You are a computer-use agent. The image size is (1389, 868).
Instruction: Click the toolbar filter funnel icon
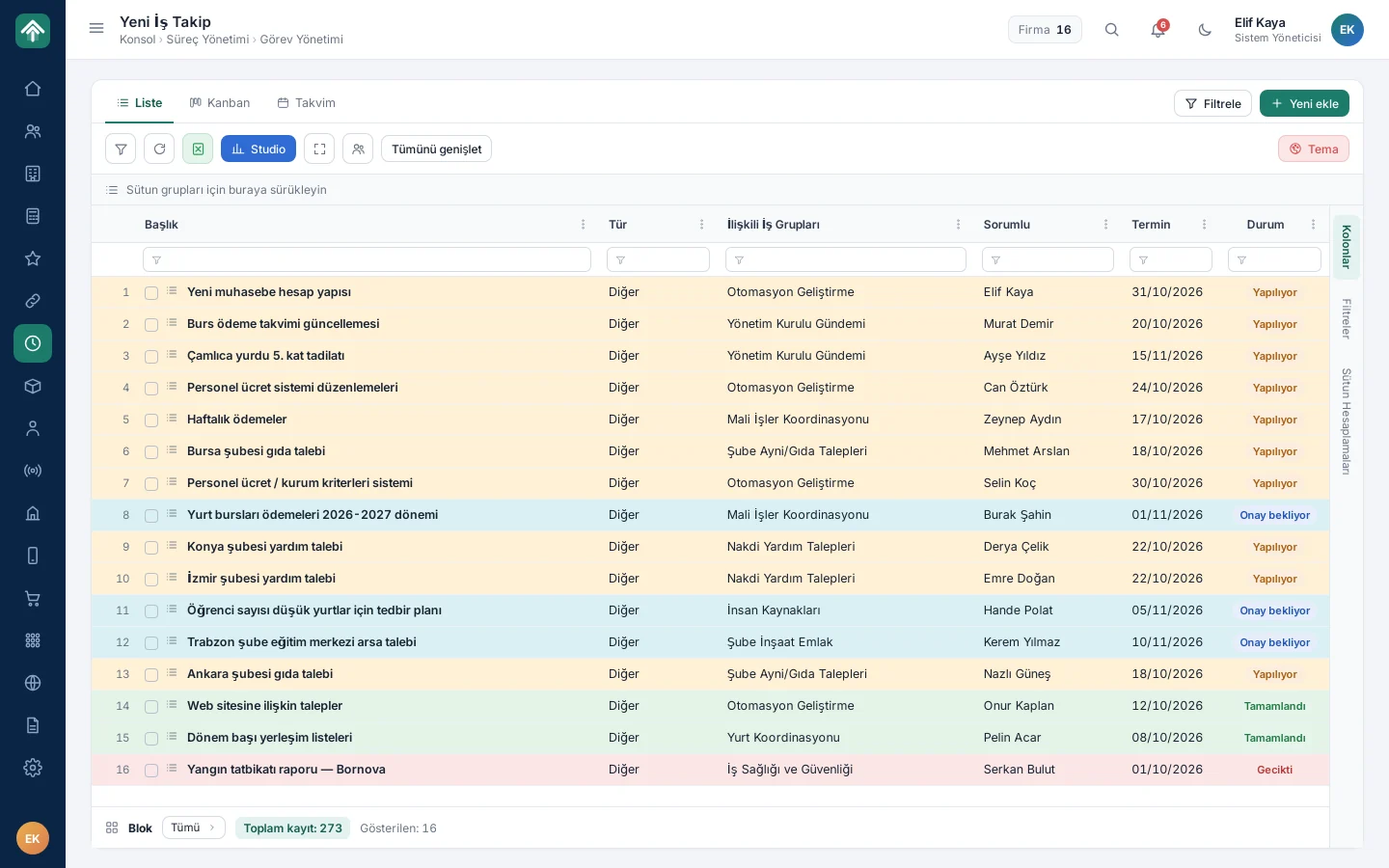pyautogui.click(x=121, y=149)
